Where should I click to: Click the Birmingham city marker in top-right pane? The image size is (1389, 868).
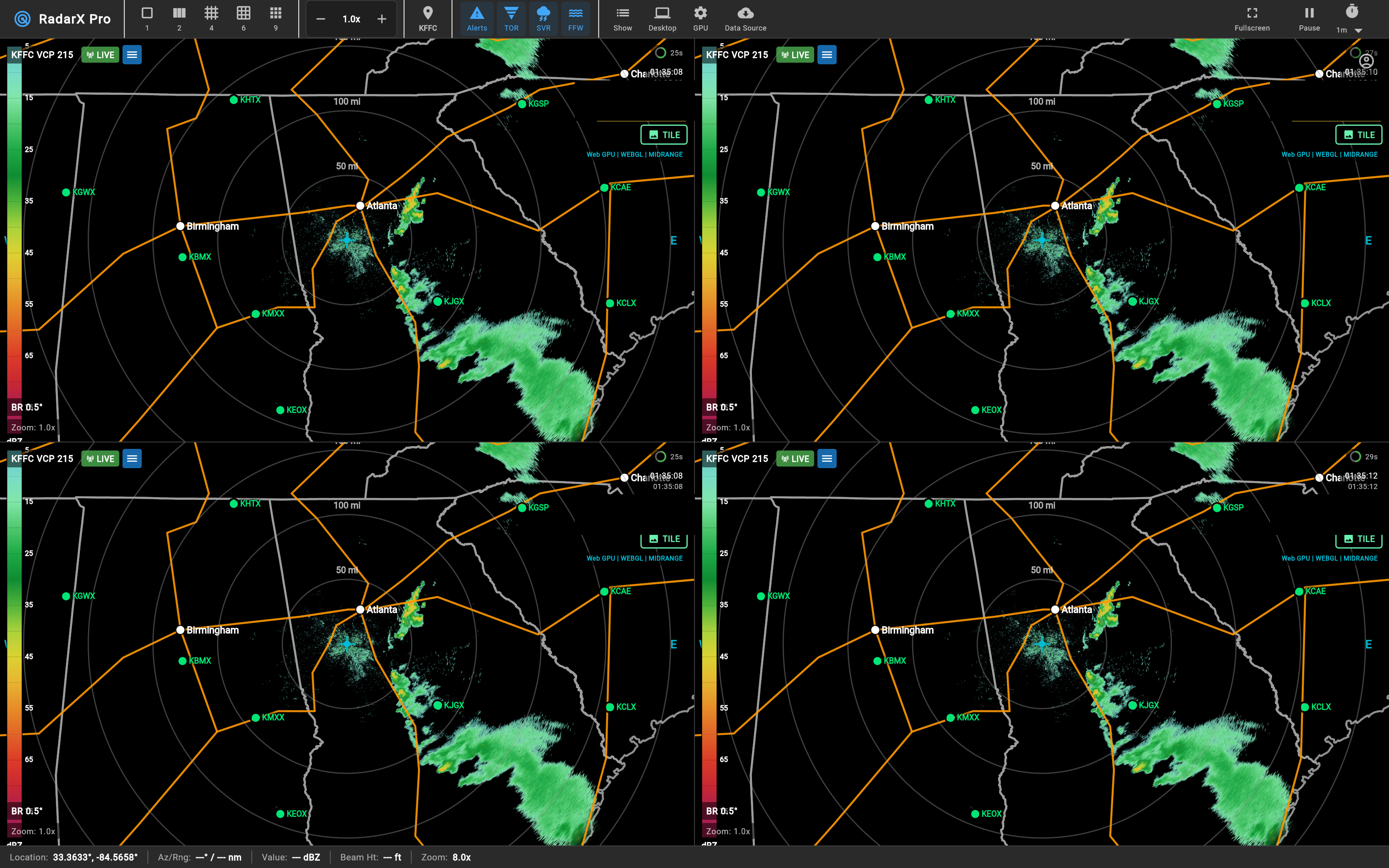pyautogui.click(x=875, y=226)
